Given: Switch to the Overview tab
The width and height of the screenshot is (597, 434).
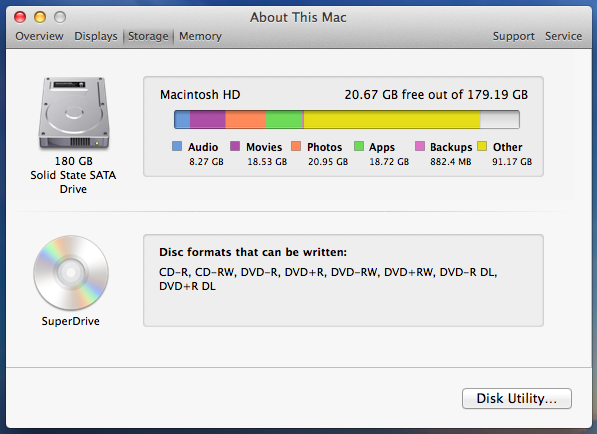Looking at the screenshot, I should tap(39, 36).
